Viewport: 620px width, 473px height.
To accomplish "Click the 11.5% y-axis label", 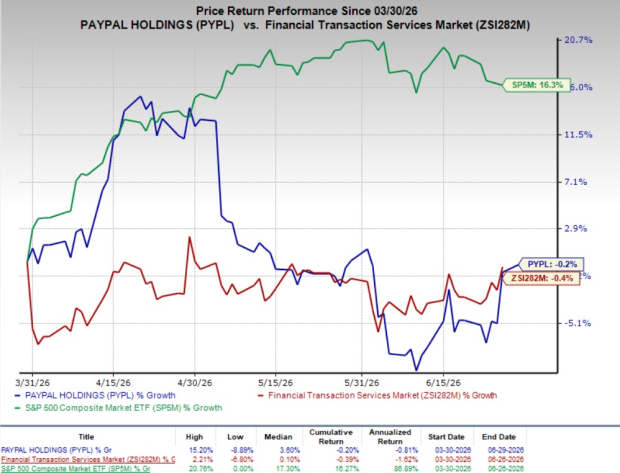I will 578,135.
